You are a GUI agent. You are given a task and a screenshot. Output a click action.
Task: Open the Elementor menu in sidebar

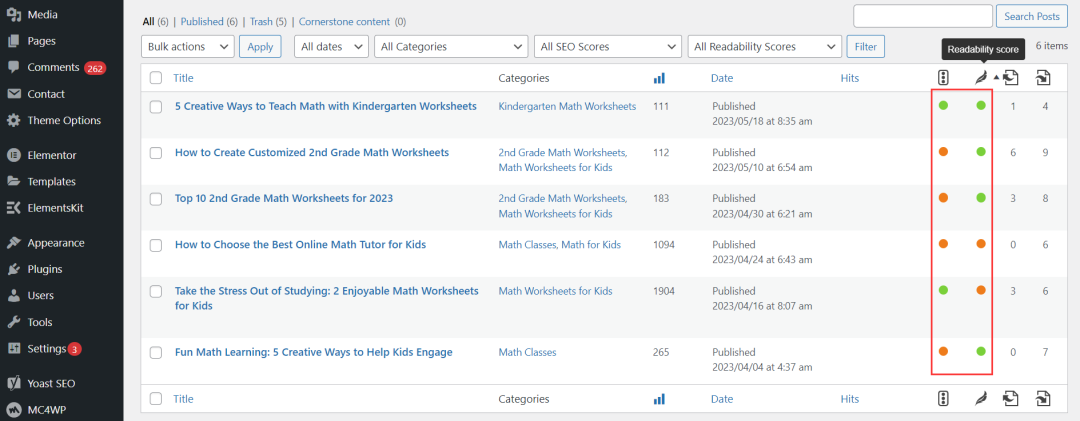(x=52, y=155)
